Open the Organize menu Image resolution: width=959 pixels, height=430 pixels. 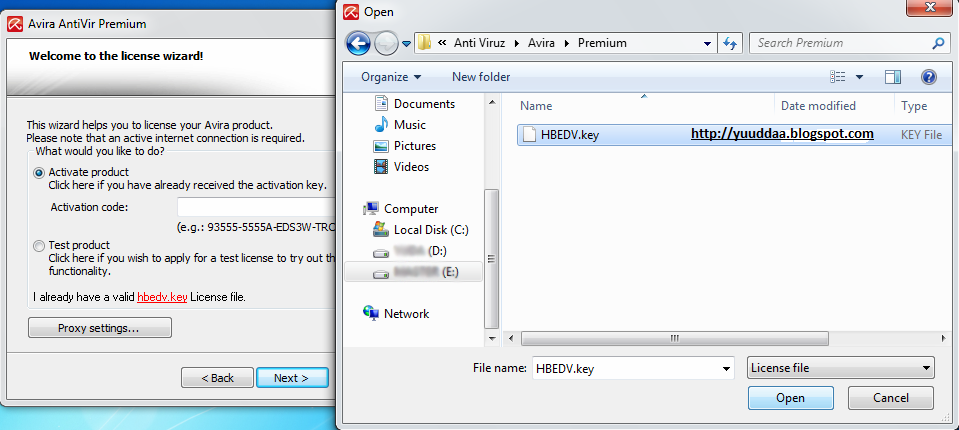[x=391, y=77]
